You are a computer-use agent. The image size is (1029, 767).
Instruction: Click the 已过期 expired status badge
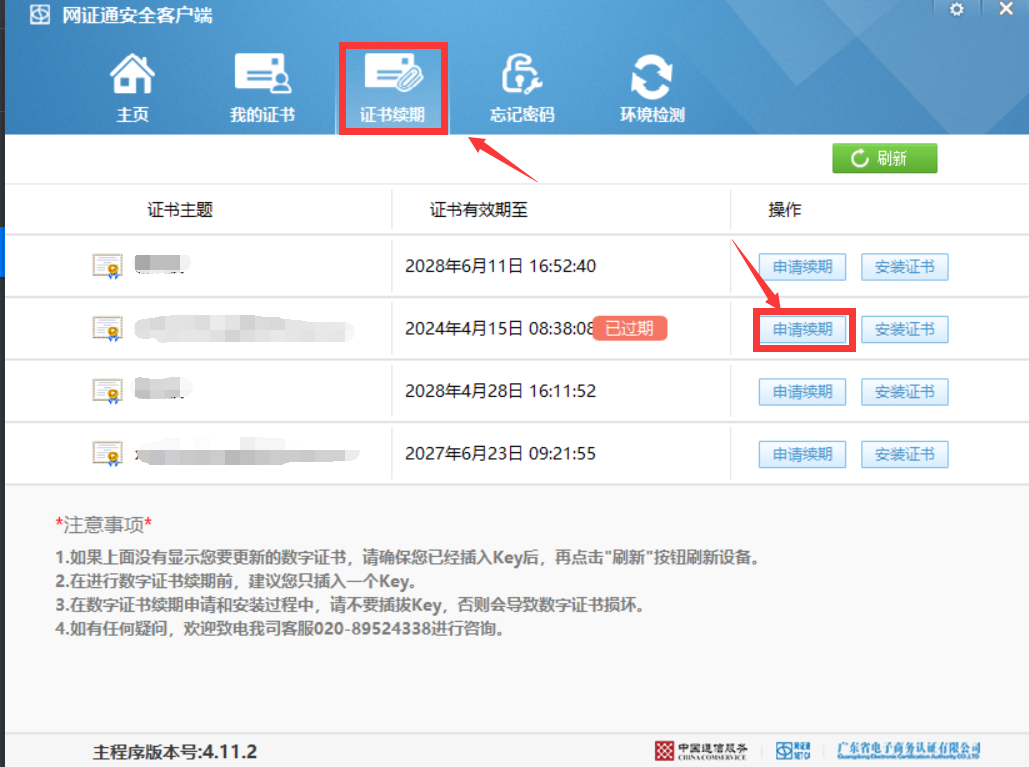point(629,328)
